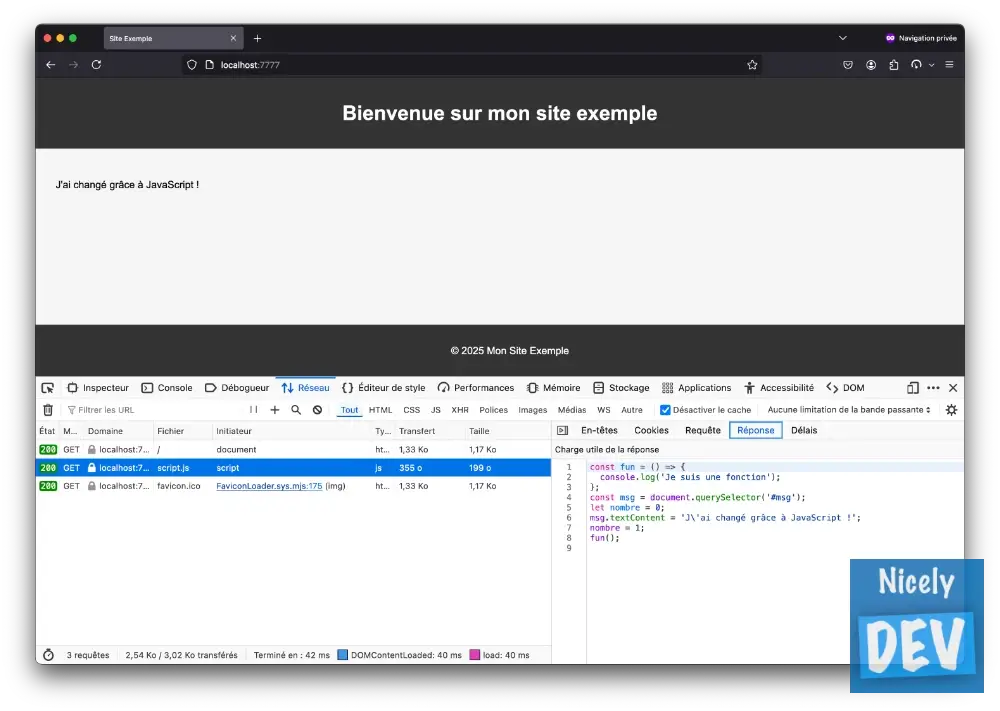
Task: Filter requests by JS
Action: coord(436,410)
